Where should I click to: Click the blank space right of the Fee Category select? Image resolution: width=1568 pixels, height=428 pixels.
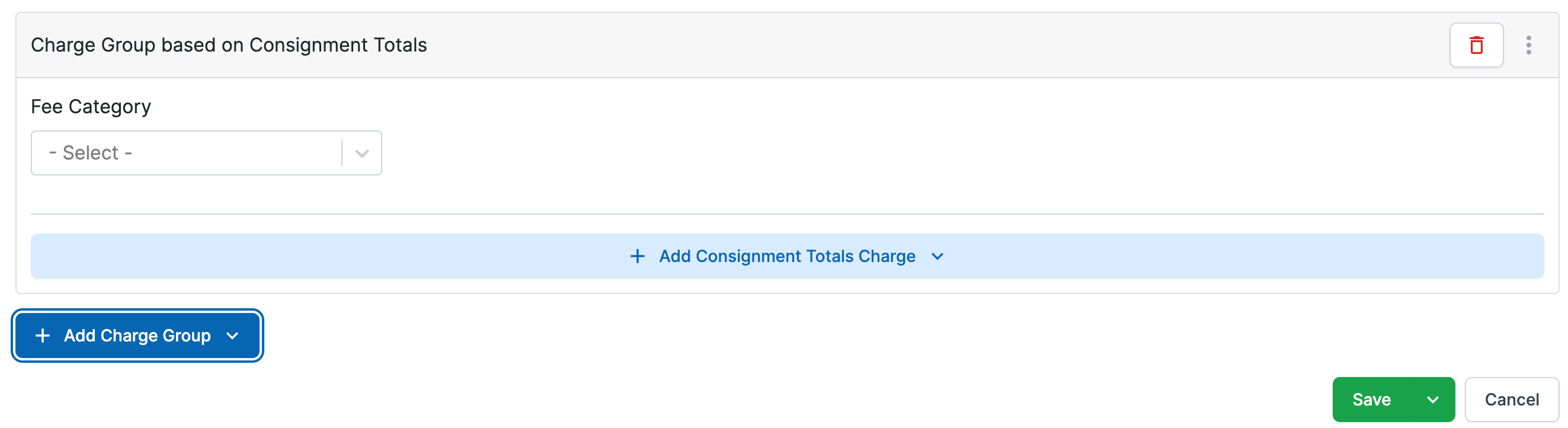[913, 154]
